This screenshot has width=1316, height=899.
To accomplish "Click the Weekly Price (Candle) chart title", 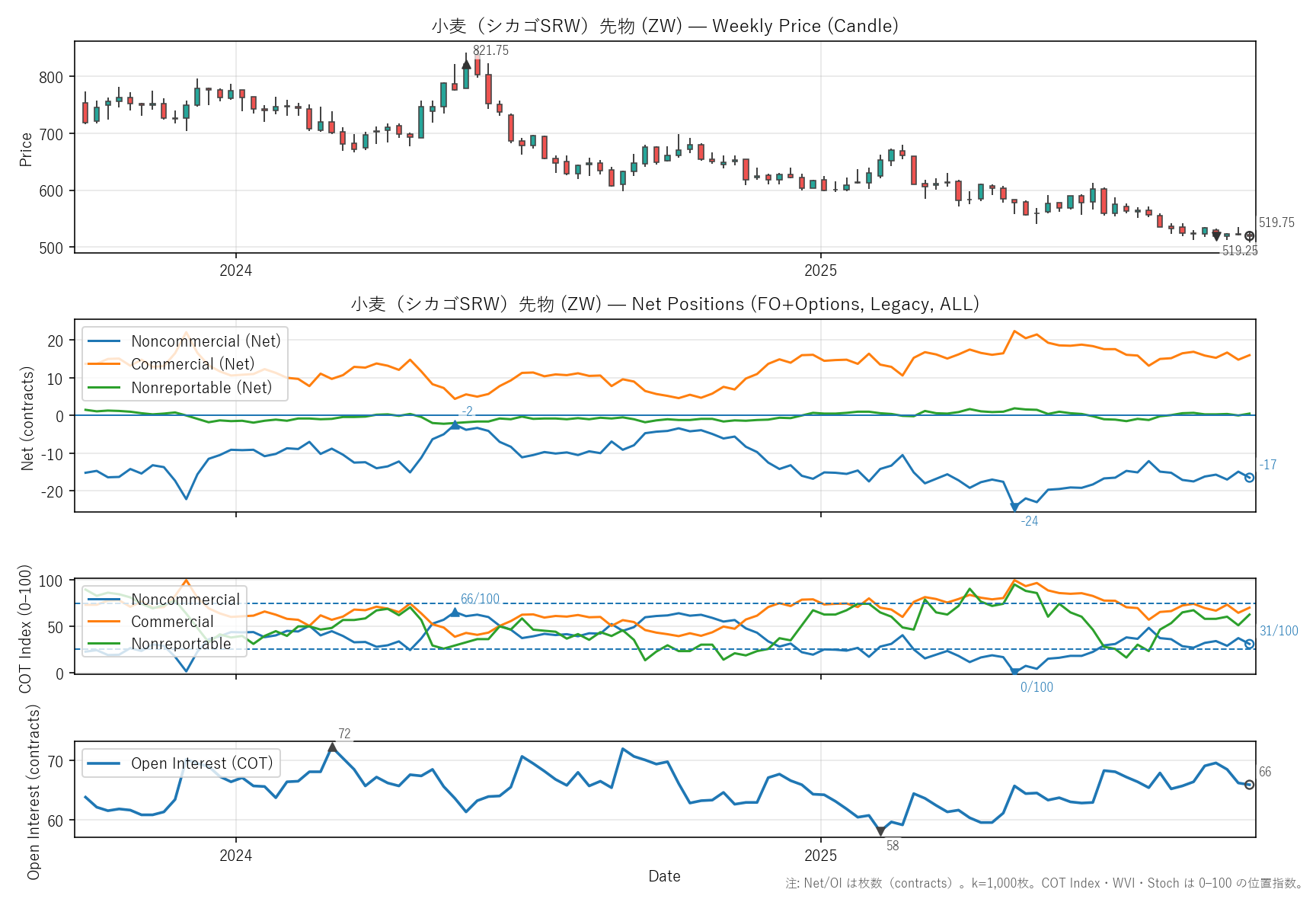I will (x=665, y=26).
